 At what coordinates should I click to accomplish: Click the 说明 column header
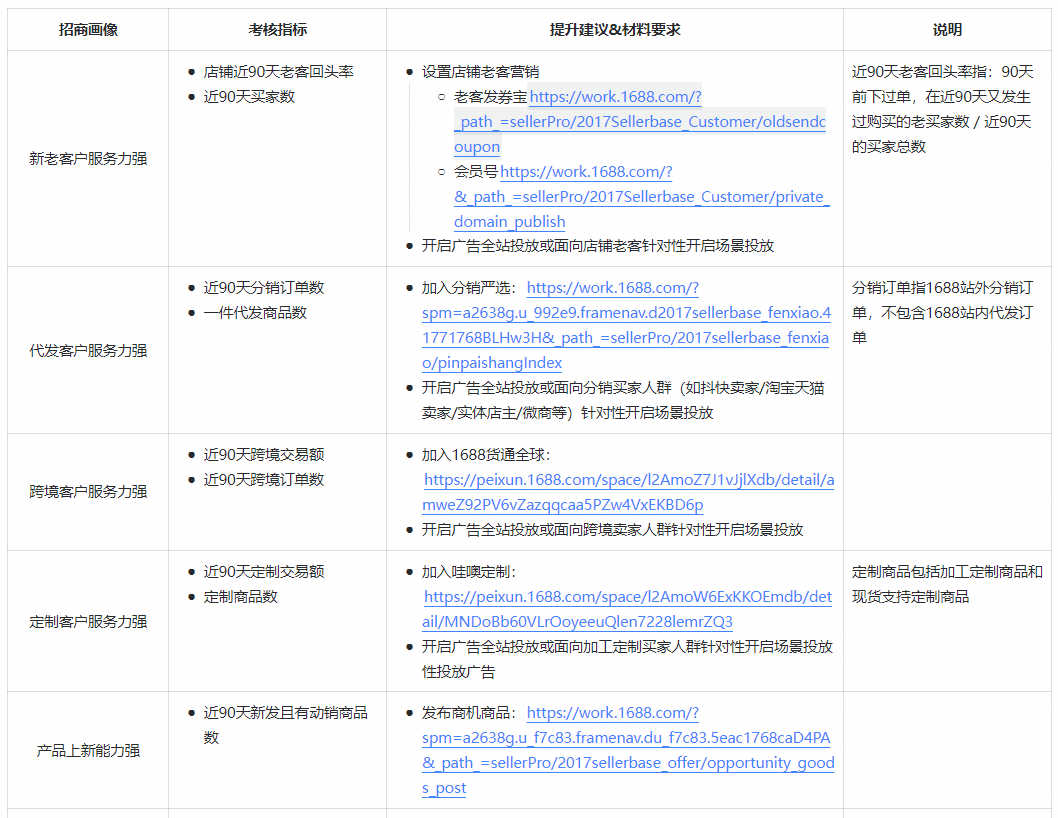946,30
